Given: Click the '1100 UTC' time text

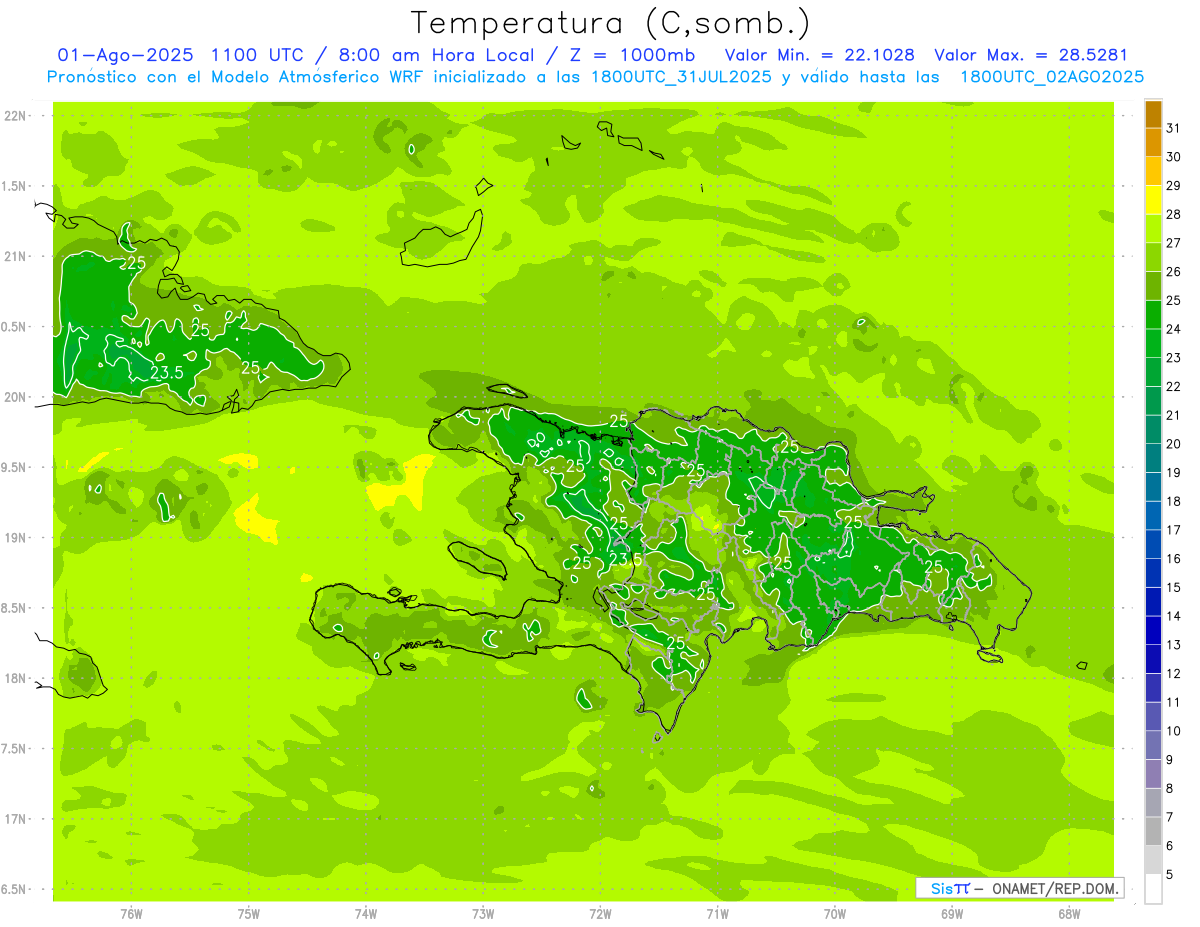Looking at the screenshot, I should point(261,55).
